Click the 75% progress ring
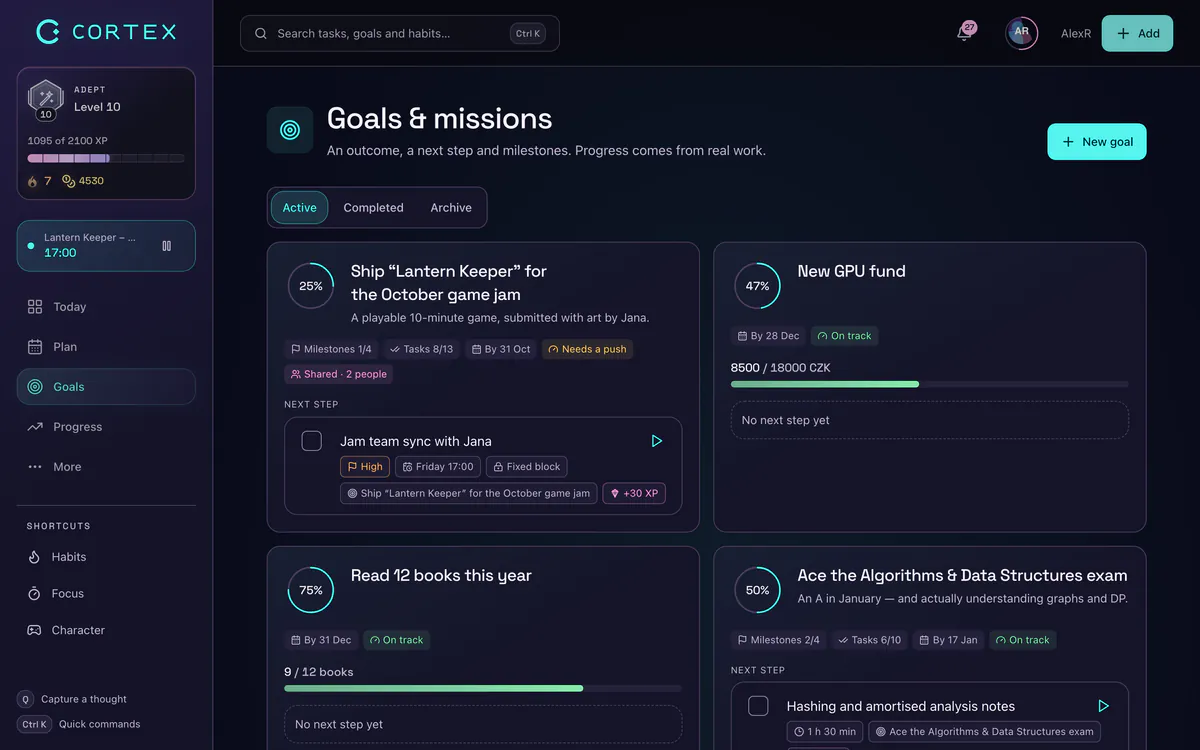Screen dimensions: 1200x750 311,590
